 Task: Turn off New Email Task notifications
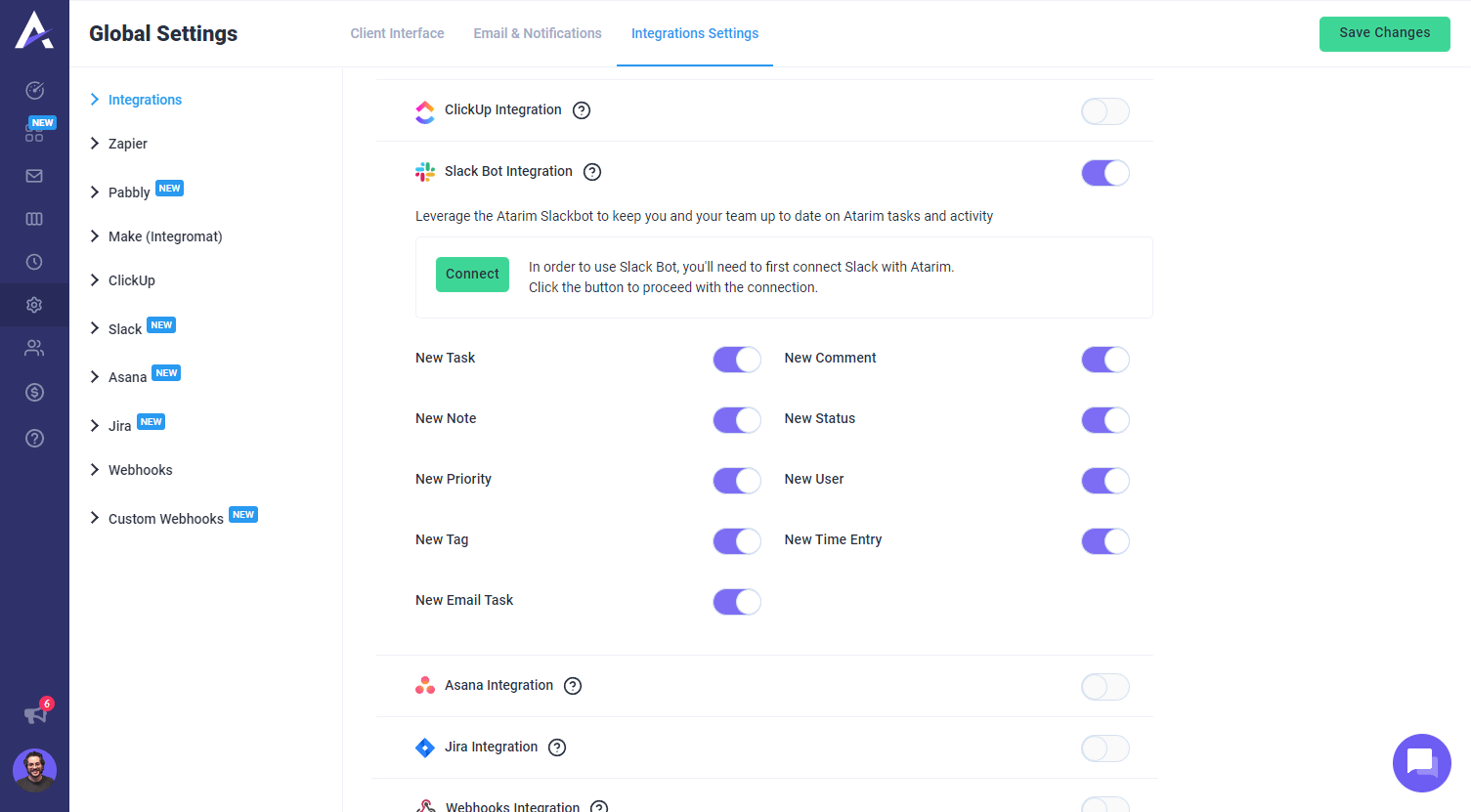[x=736, y=601]
